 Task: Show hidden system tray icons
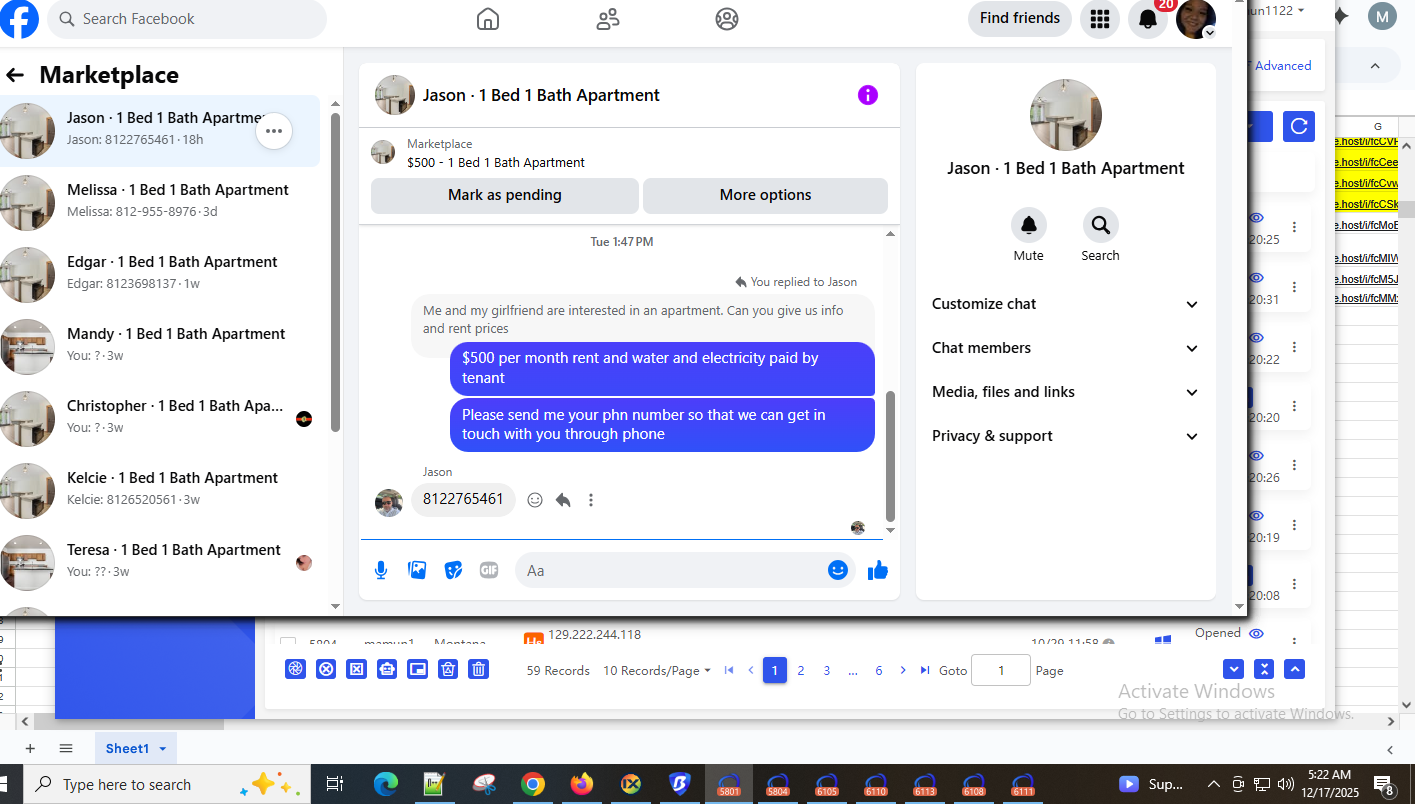pyautogui.click(x=1213, y=784)
